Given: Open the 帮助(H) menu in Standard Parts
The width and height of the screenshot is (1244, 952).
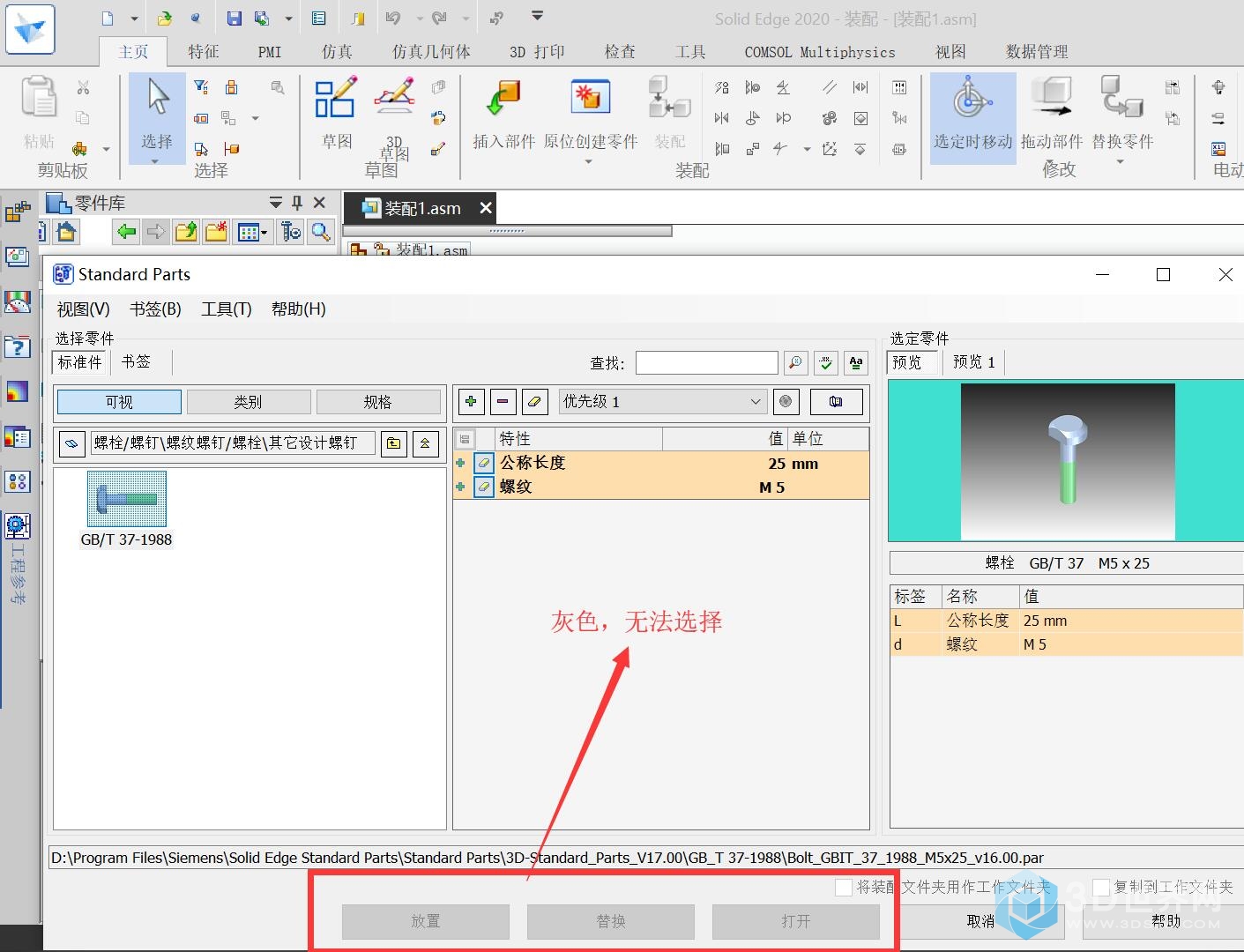Looking at the screenshot, I should pos(299,309).
